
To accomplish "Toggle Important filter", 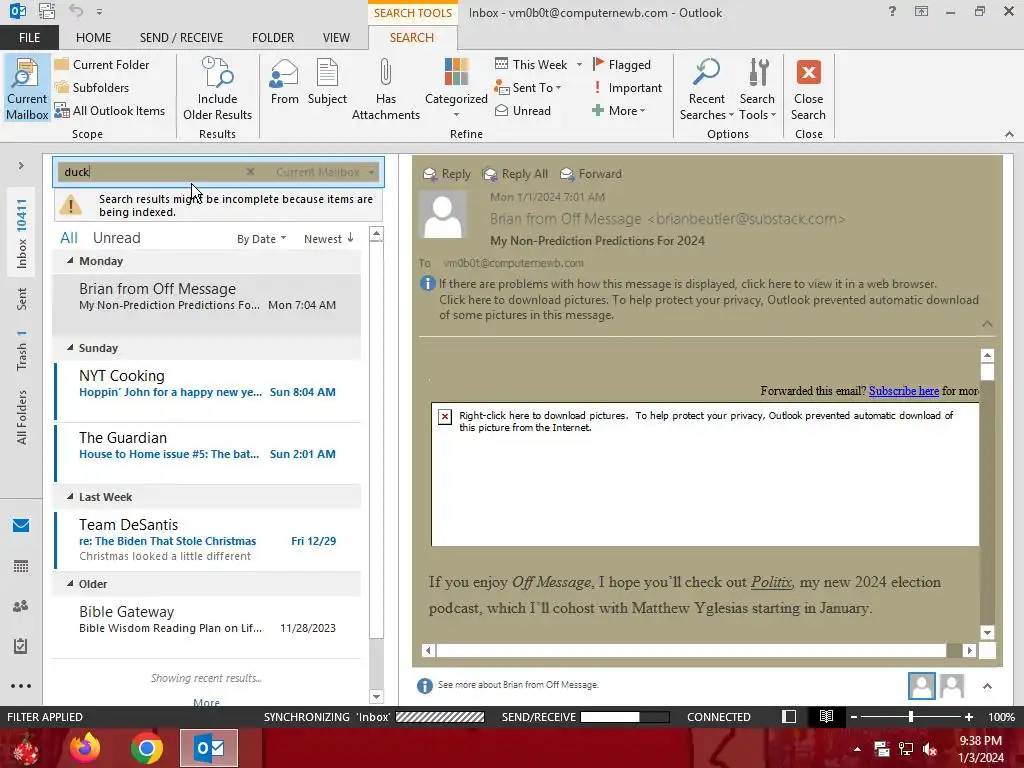I will point(627,87).
